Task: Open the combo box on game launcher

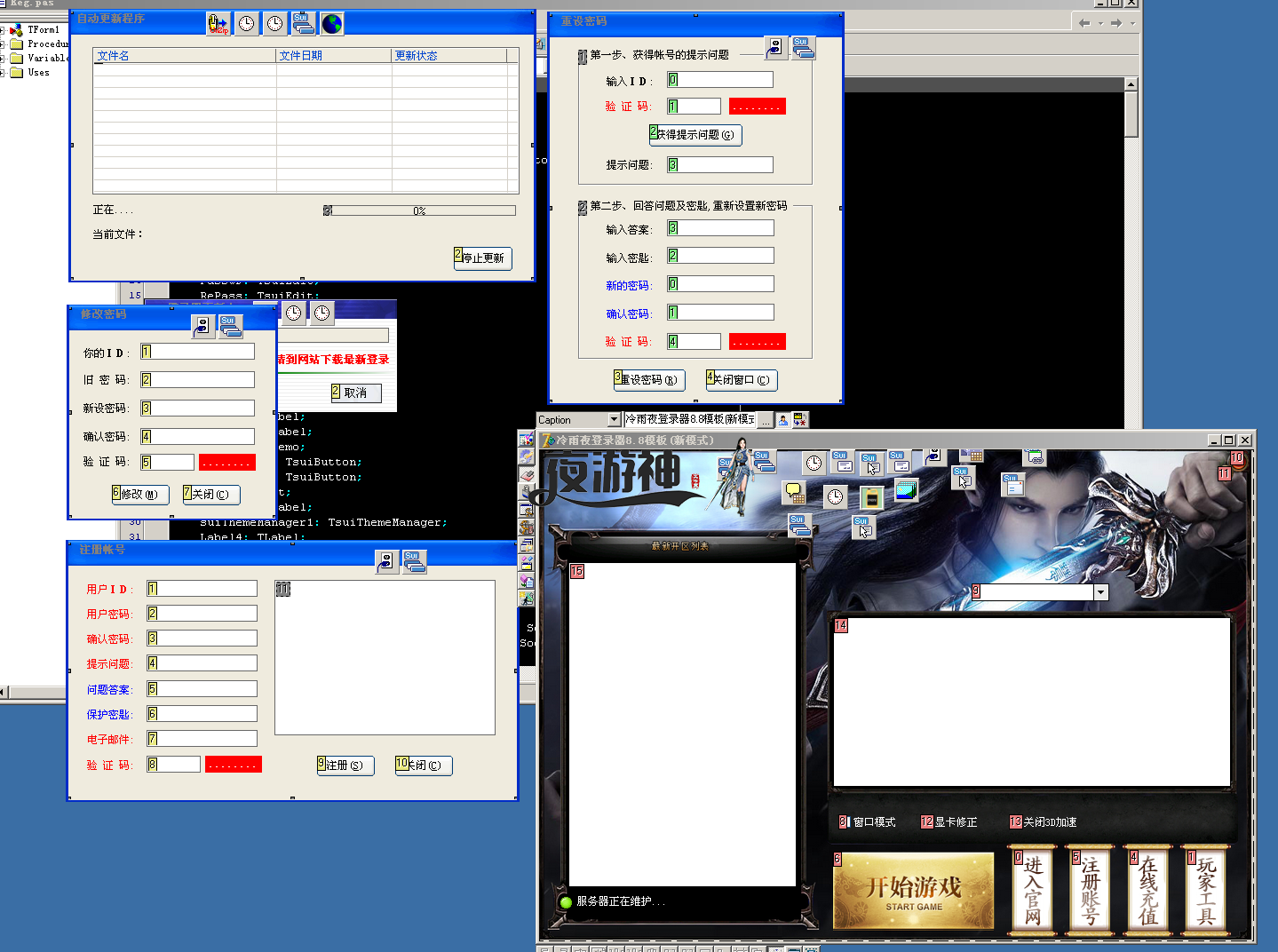Action: [1101, 592]
